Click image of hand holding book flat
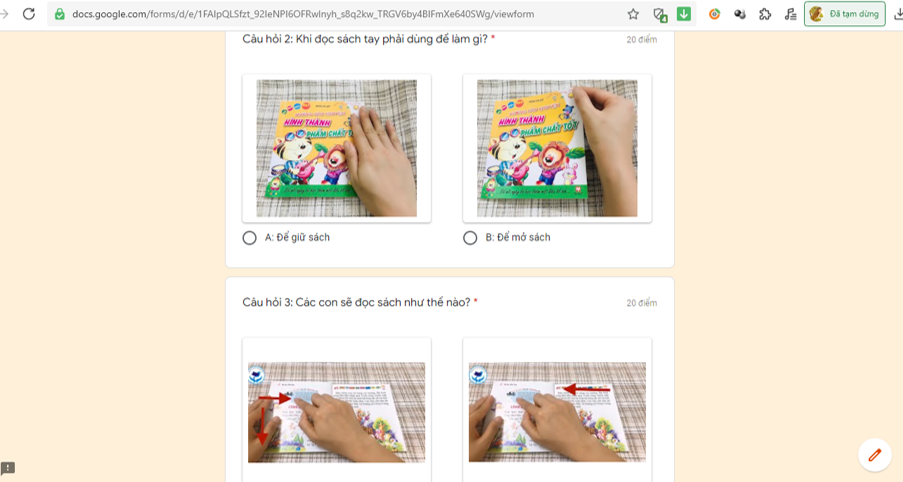This screenshot has width=903, height=482. [x=336, y=148]
